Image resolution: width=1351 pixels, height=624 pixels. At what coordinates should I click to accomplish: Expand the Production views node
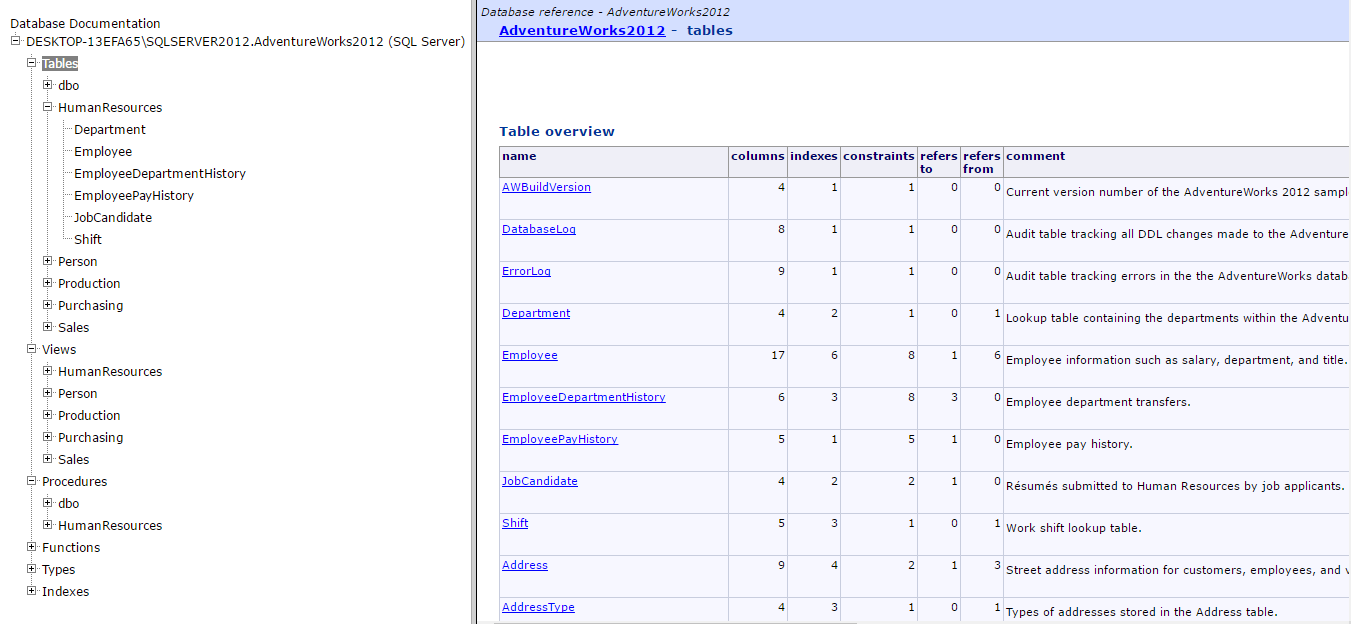[x=48, y=415]
